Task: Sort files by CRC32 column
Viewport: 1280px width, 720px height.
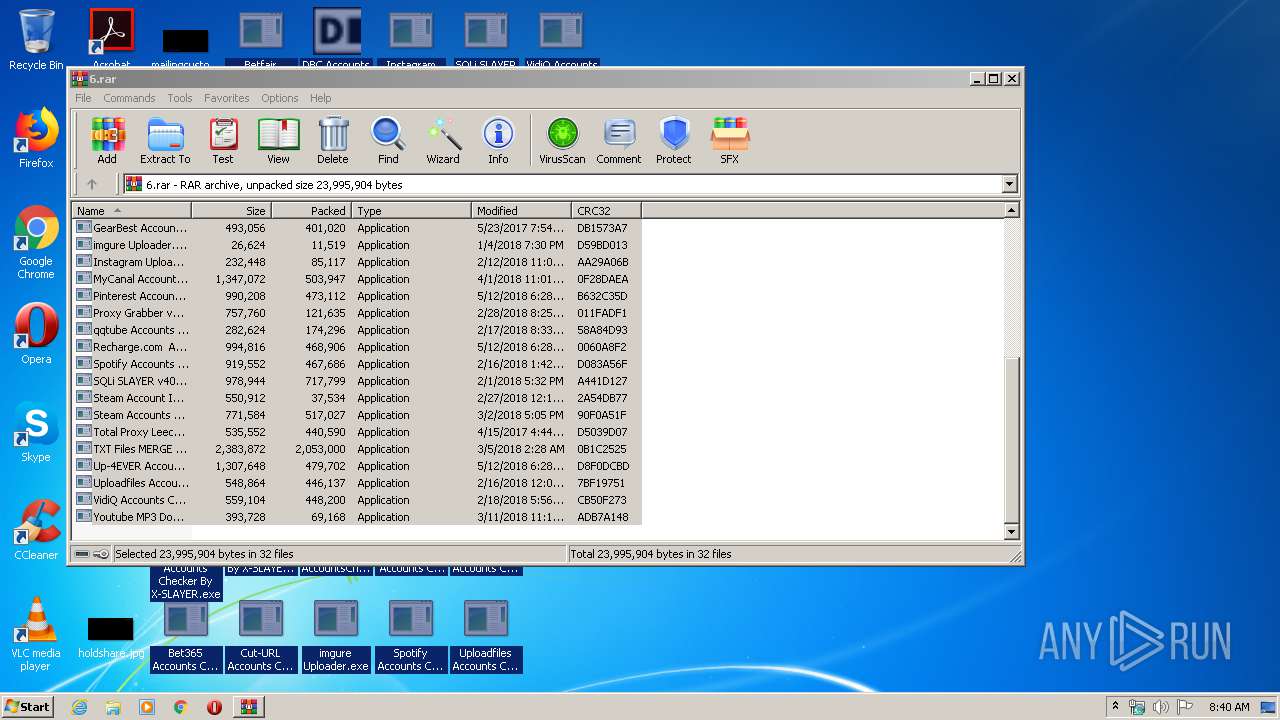Action: click(x=607, y=211)
